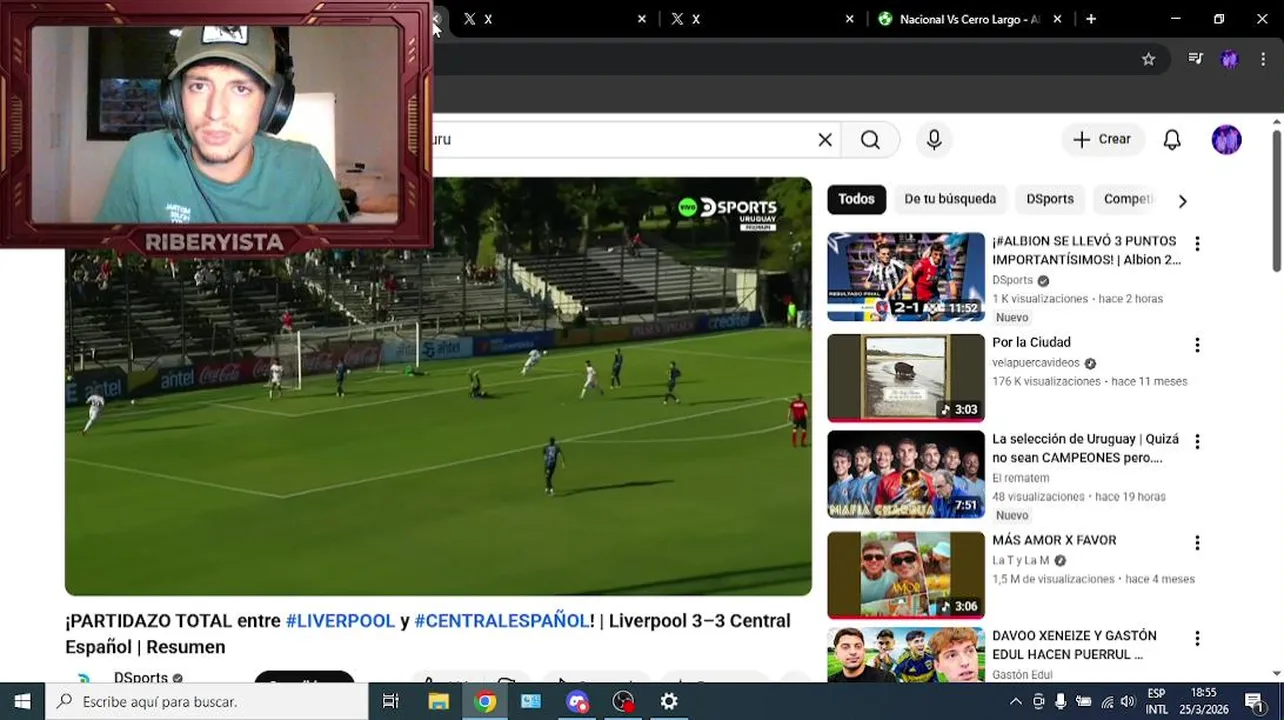1284x720 pixels.
Task: Start voice search with the microphone icon
Action: click(x=934, y=140)
